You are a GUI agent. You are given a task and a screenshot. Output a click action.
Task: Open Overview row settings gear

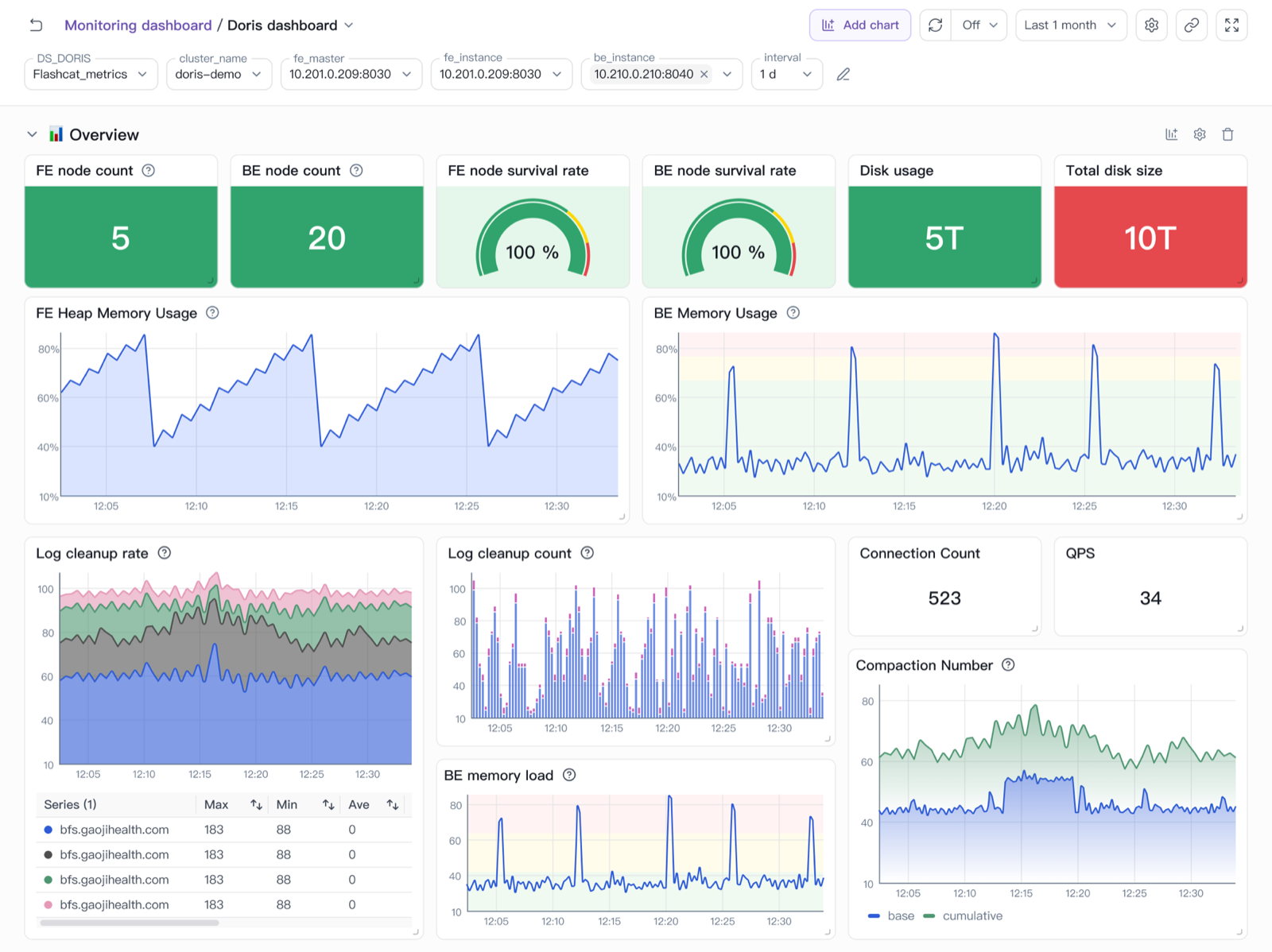point(1200,134)
